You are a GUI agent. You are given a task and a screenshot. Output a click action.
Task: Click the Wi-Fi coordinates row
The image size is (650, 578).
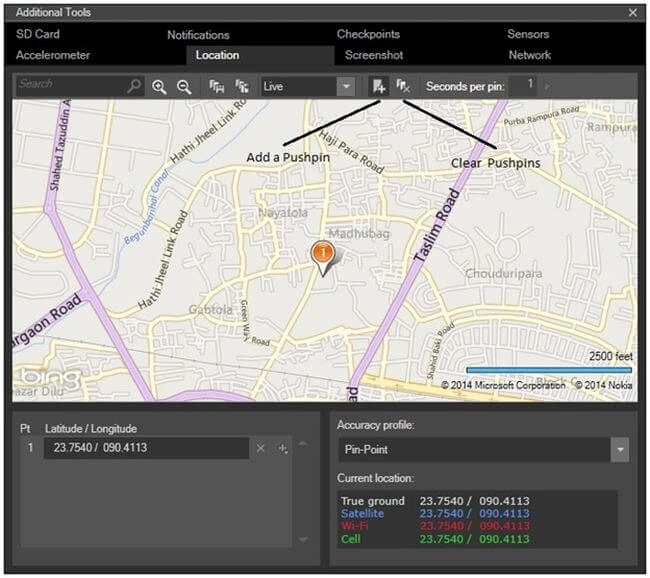click(435, 527)
